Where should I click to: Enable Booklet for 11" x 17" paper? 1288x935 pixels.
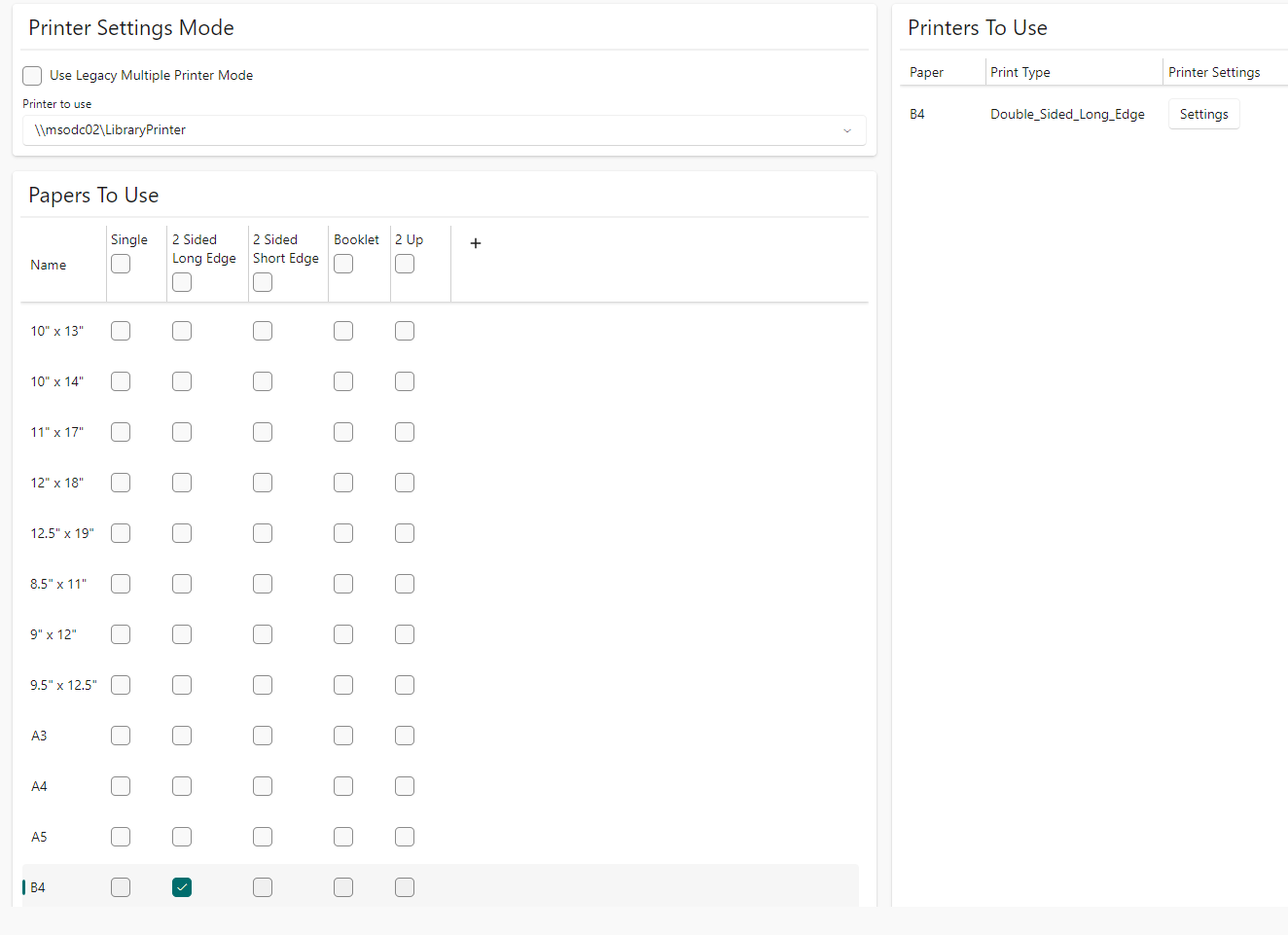(x=343, y=432)
